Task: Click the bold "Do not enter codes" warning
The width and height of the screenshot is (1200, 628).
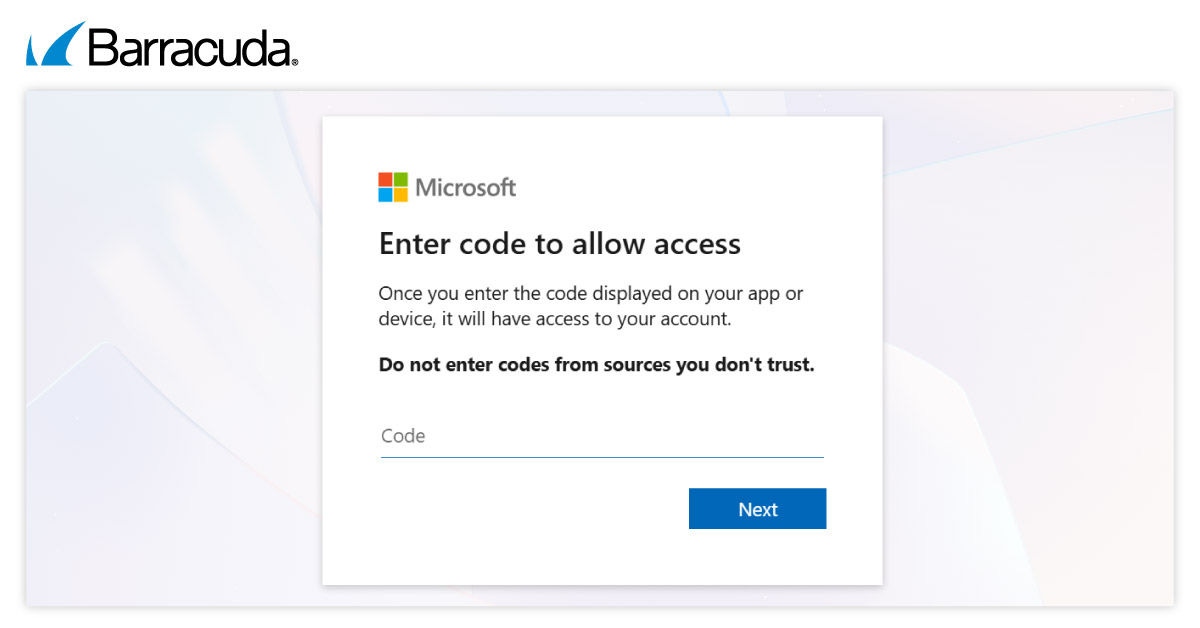Action: (596, 365)
